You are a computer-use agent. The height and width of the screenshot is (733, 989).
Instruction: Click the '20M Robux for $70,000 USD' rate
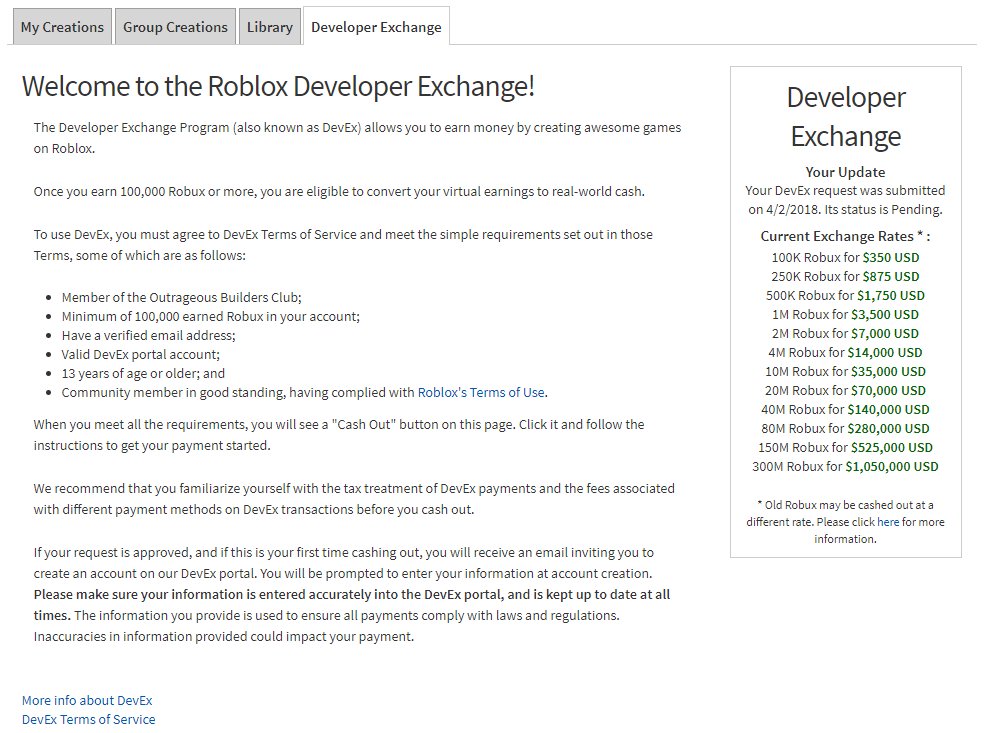845,390
